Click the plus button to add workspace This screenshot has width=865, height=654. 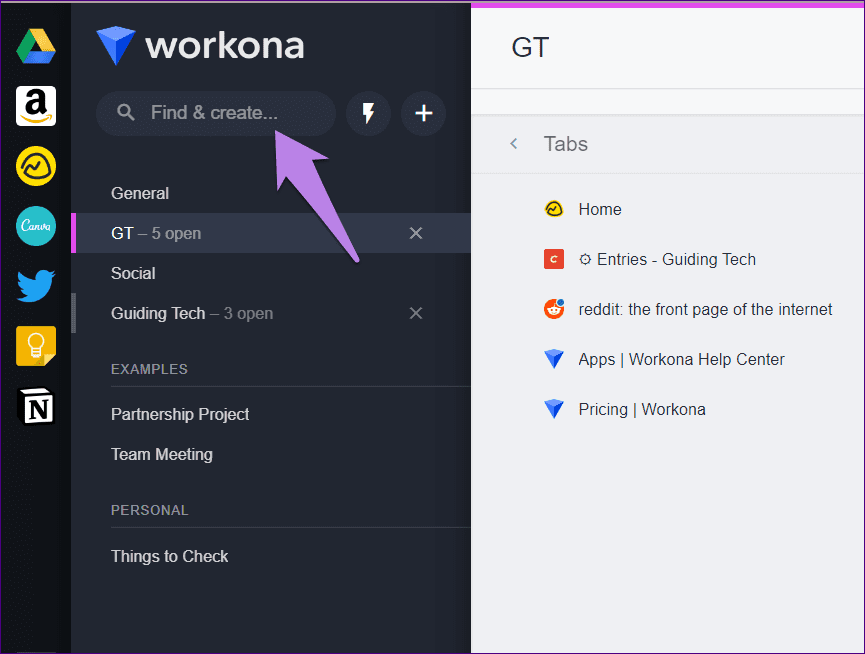423,113
